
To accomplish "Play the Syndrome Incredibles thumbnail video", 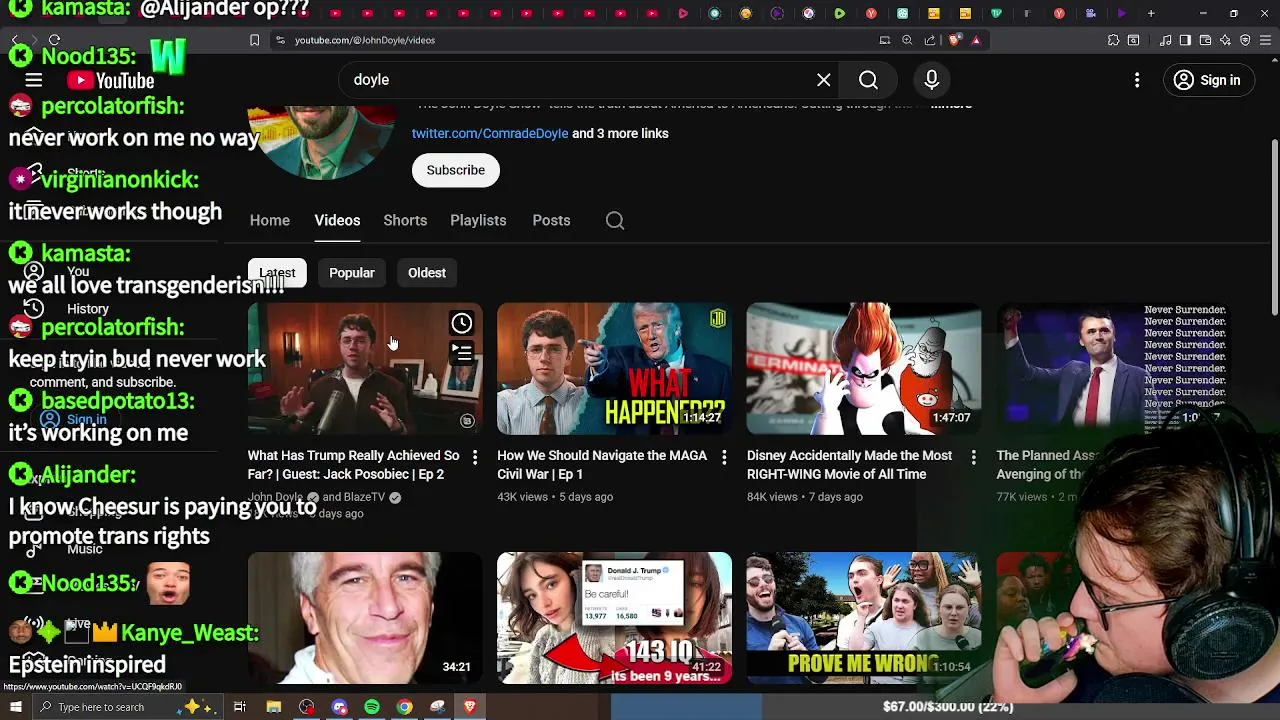I will 864,369.
